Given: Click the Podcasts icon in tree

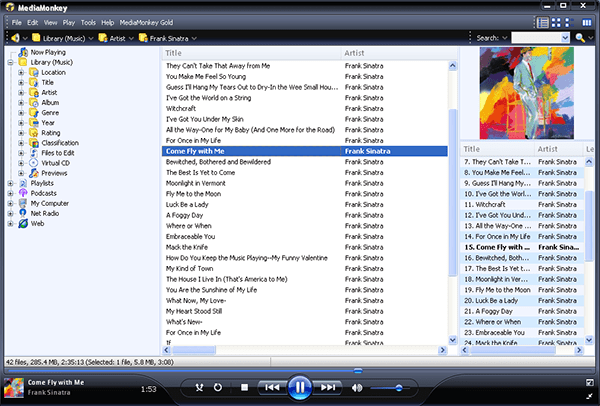Looking at the screenshot, I should tap(23, 193).
